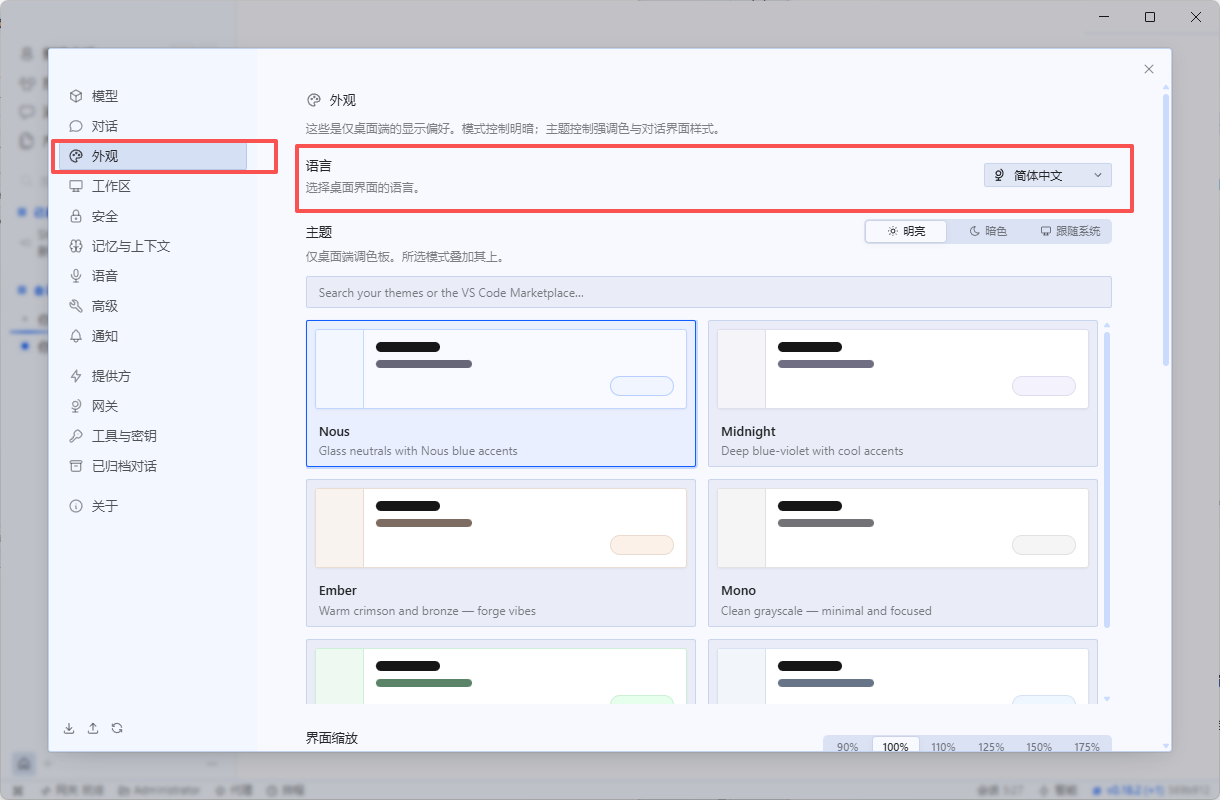Viewport: 1220px width, 800px height.
Task: Click "Deep blue-violet with cool accents" text
Action: [812, 451]
